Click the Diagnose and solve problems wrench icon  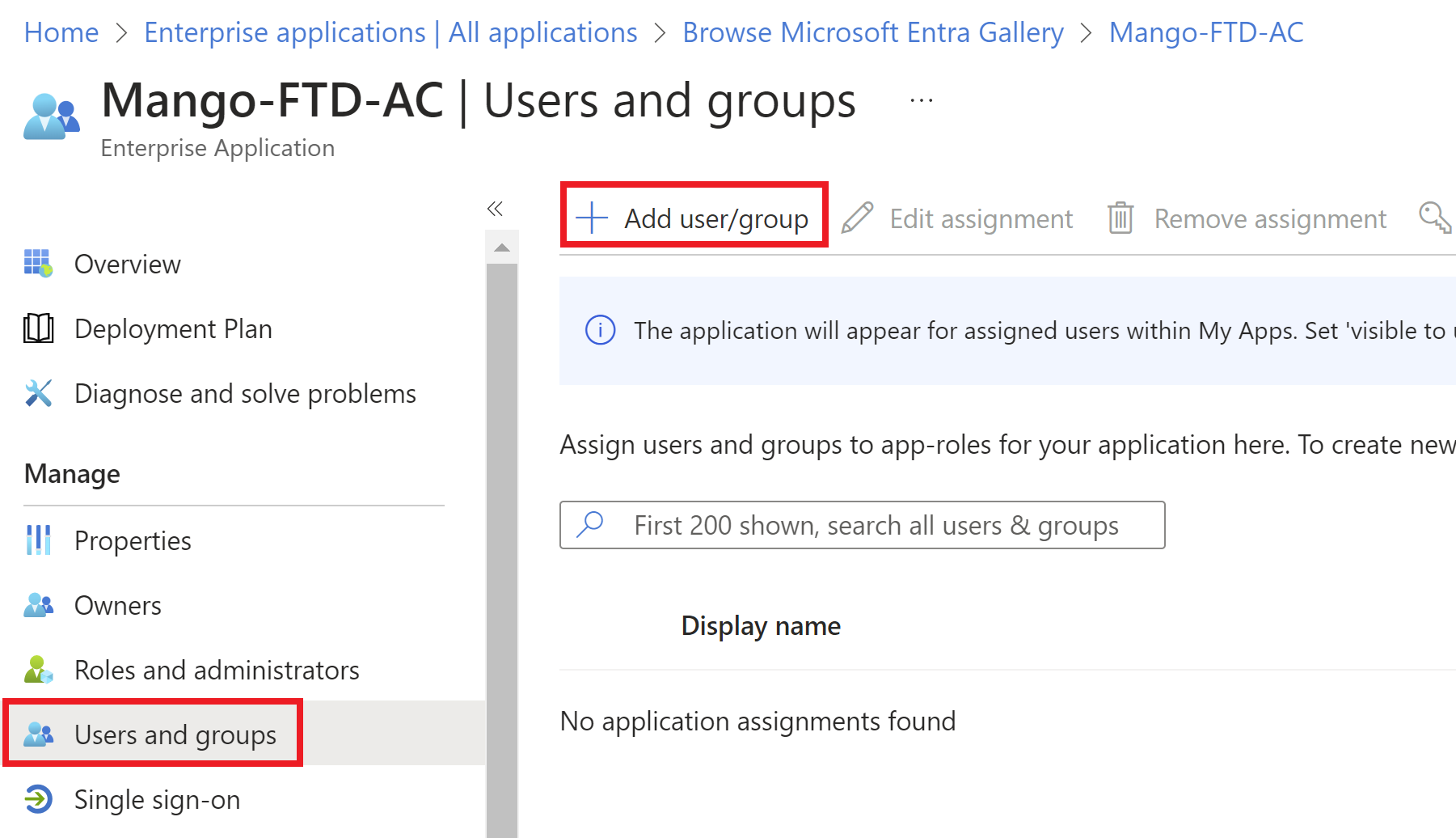pyautogui.click(x=38, y=393)
